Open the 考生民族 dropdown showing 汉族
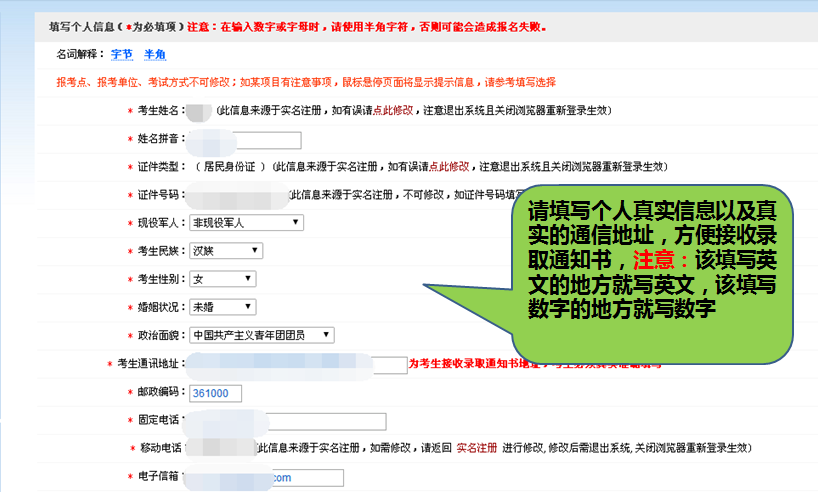Image resolution: width=818 pixels, height=492 pixels. pos(226,251)
